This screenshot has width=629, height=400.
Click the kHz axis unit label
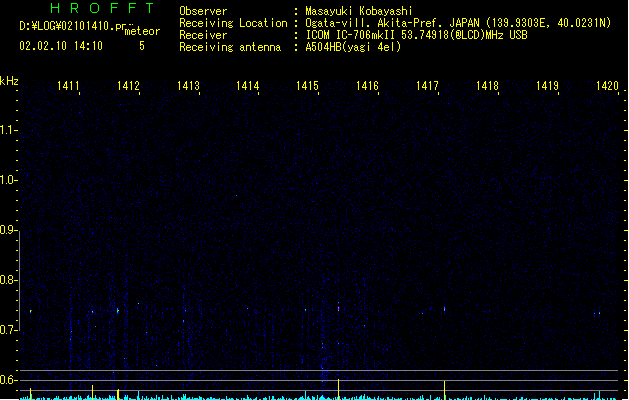[x=9, y=81]
